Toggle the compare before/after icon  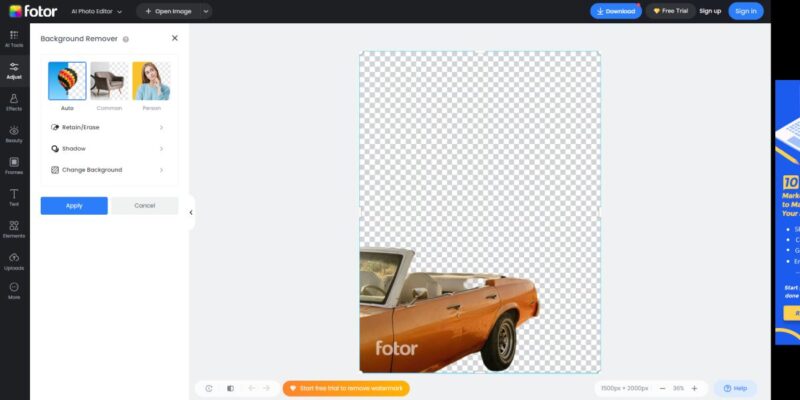click(x=231, y=388)
